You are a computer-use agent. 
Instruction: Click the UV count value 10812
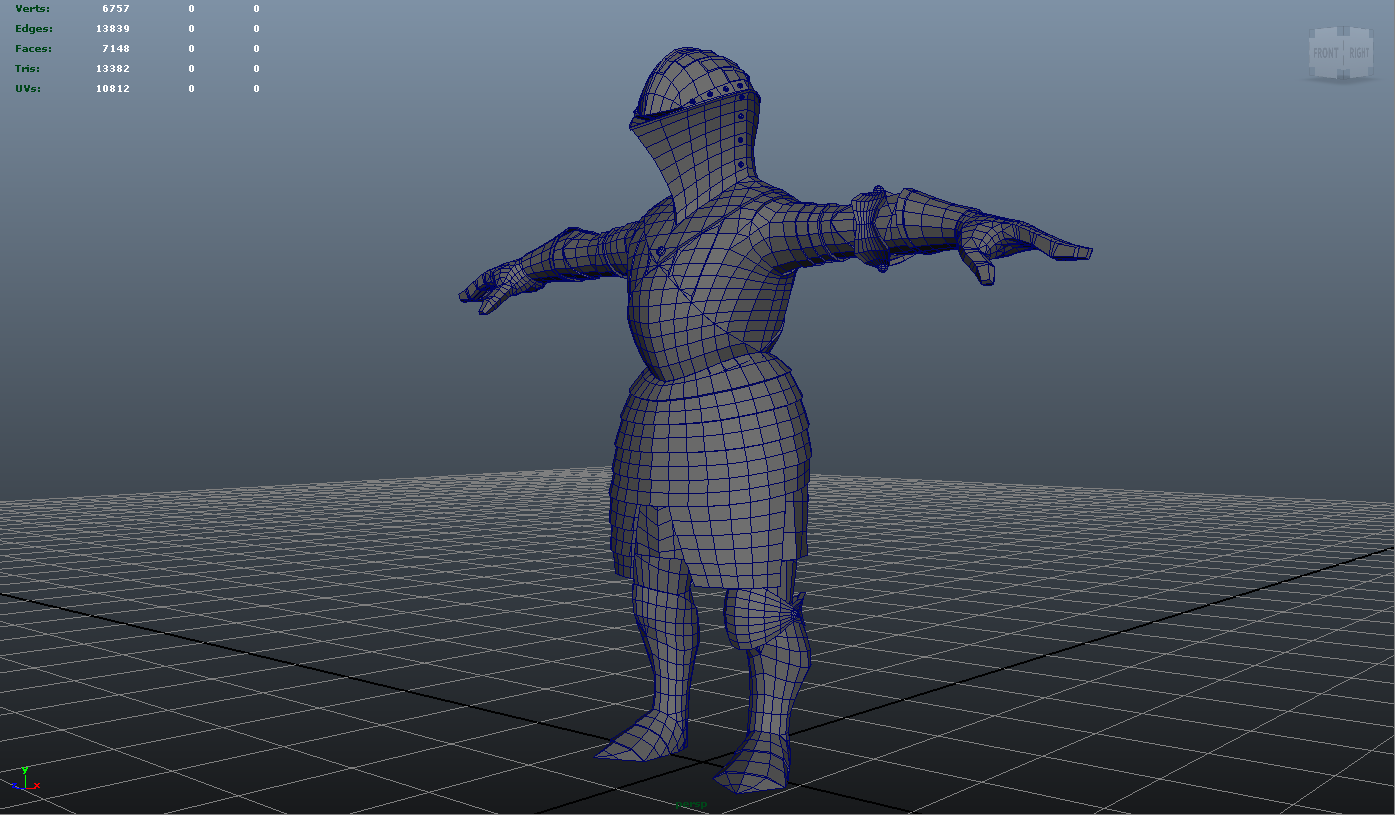113,89
